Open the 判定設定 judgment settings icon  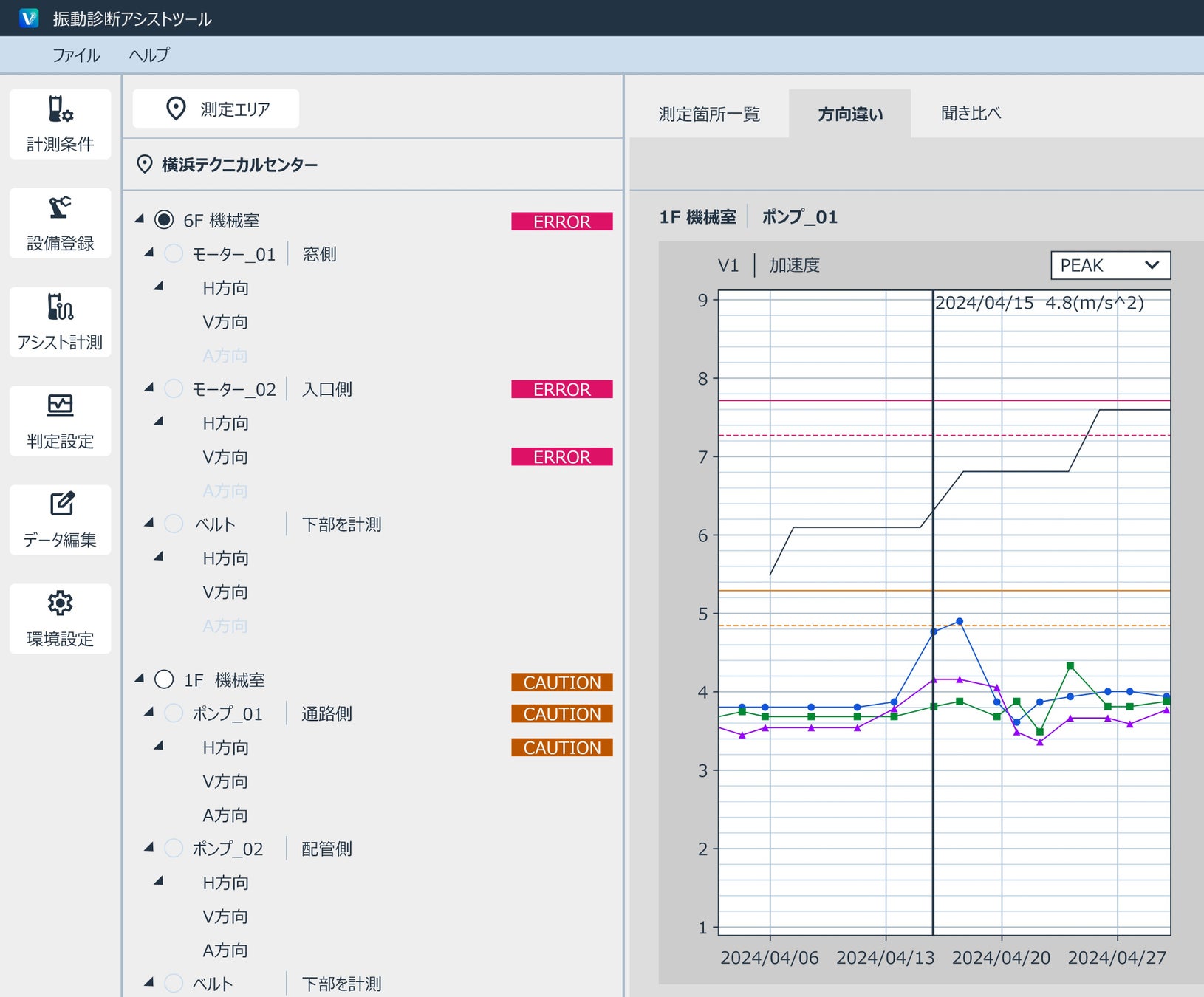click(60, 406)
